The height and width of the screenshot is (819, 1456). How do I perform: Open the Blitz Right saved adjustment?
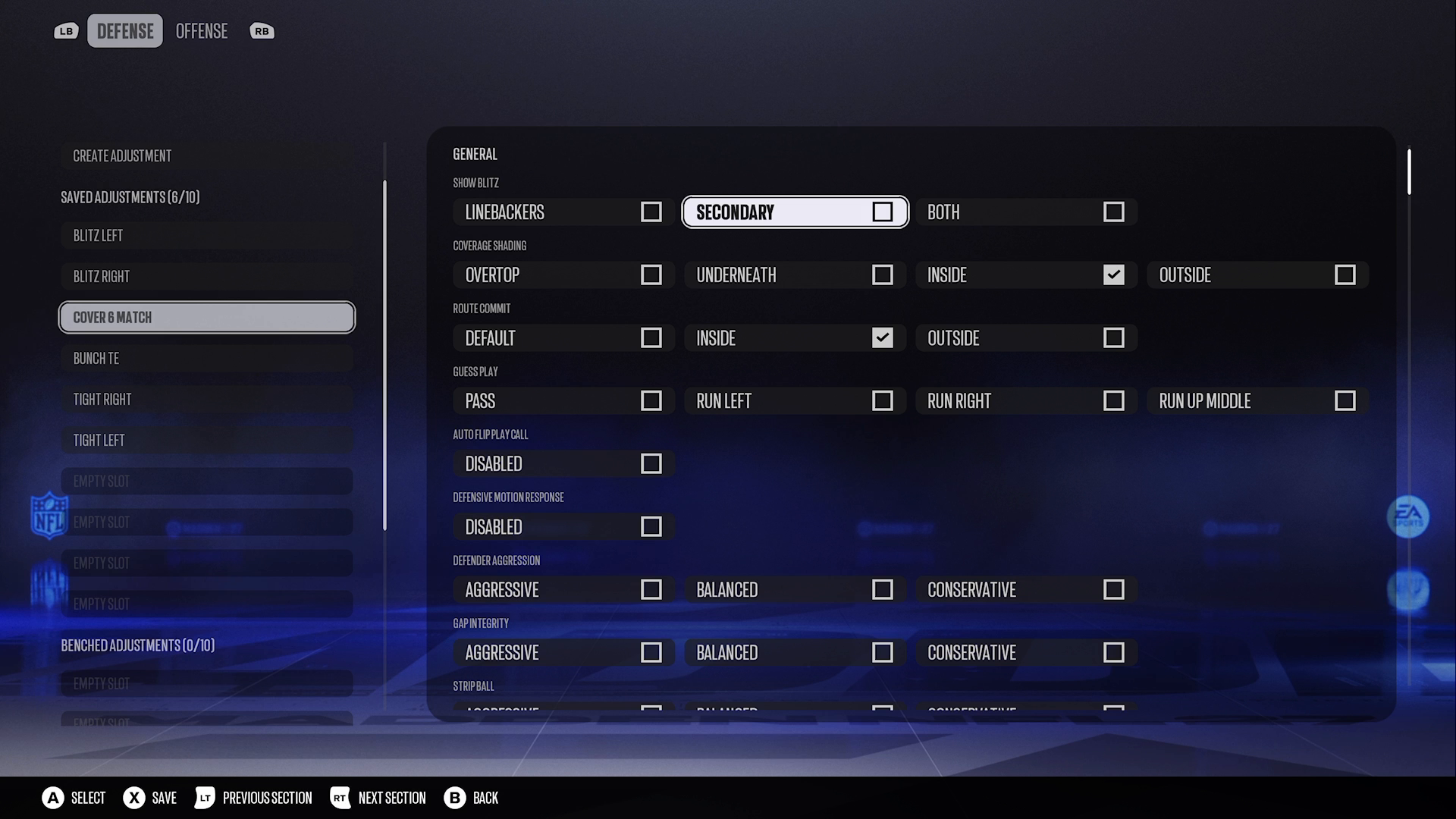click(207, 276)
